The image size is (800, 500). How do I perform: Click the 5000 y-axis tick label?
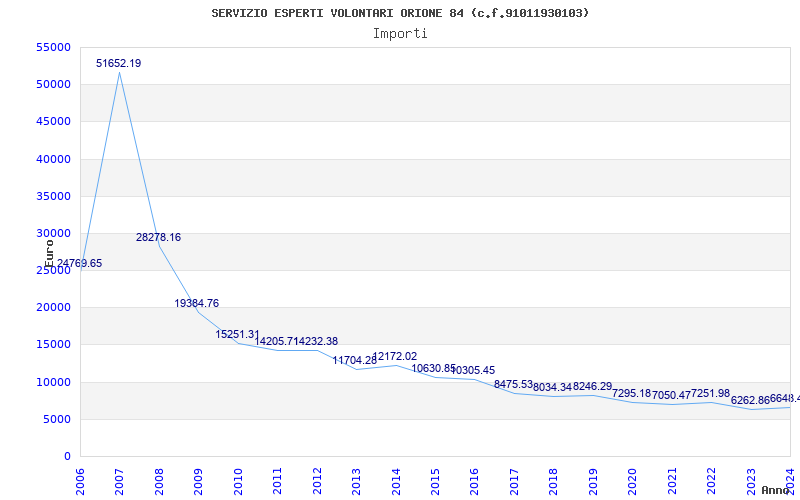tap(57, 419)
